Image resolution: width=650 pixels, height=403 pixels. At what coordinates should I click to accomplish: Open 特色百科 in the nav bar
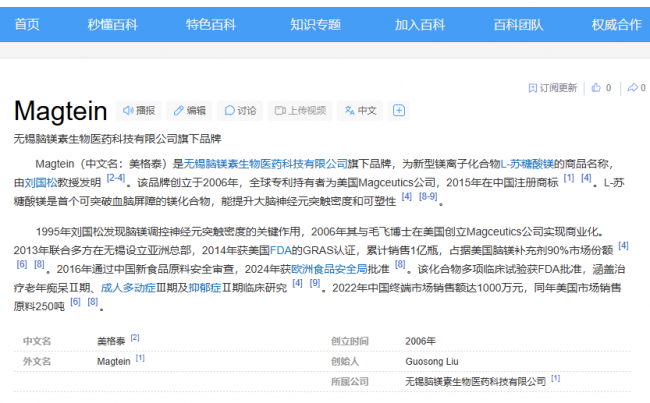coord(211,24)
